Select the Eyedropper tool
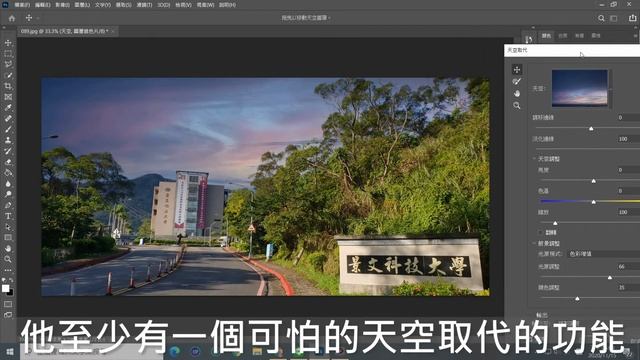Image resolution: width=640 pixels, height=360 pixels. [8, 108]
